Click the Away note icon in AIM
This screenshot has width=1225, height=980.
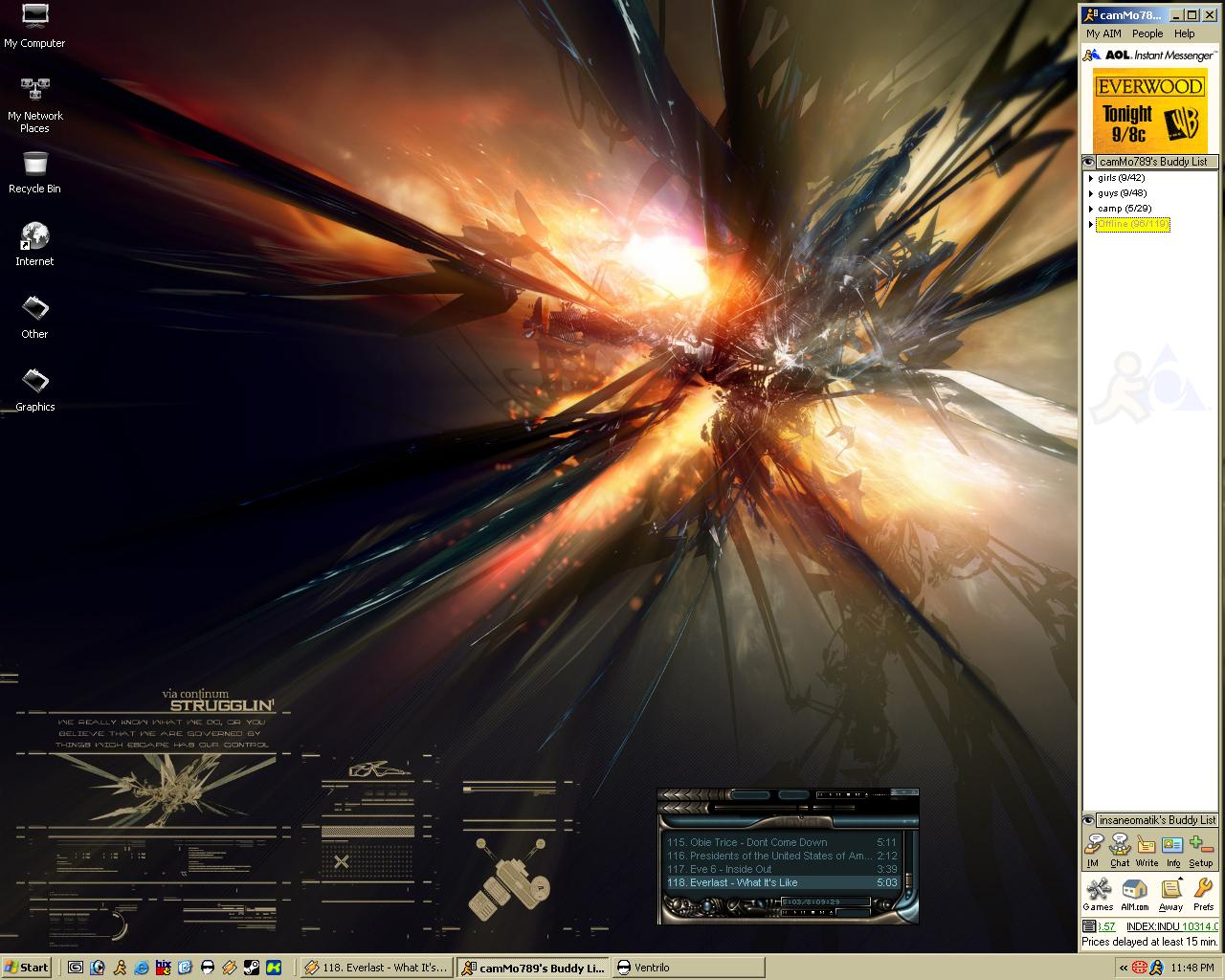(1170, 895)
